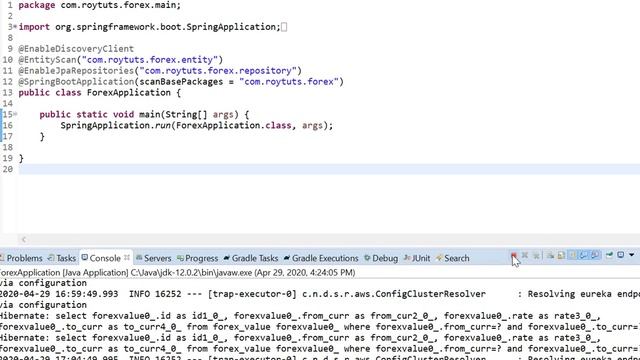640x360 pixels.
Task: Click the "com.roytuts.forex.repository" string
Action: pos(218,71)
